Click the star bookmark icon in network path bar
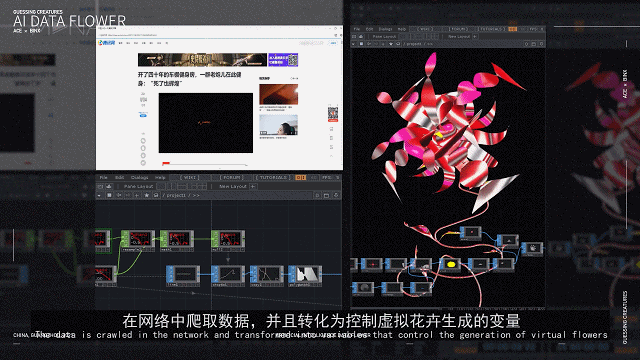 click(147, 196)
